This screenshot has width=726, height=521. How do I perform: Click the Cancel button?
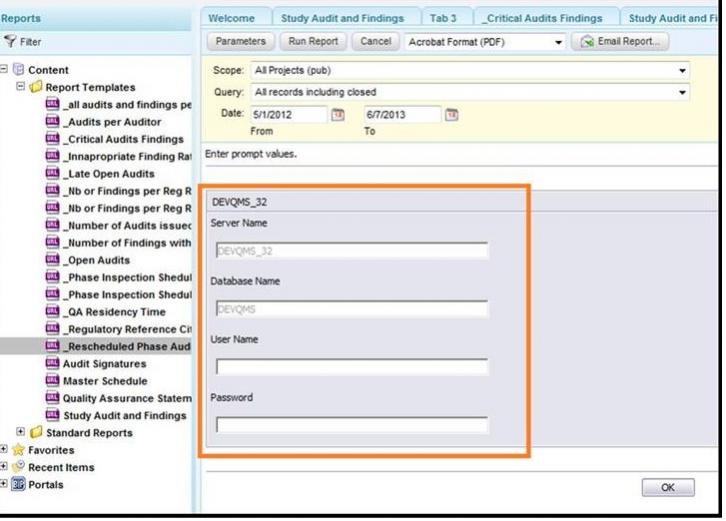point(376,42)
